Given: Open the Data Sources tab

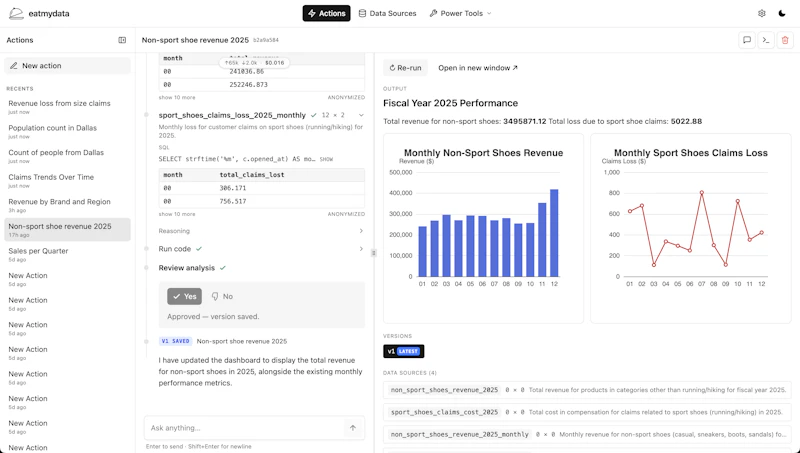Looking at the screenshot, I should (x=387, y=13).
